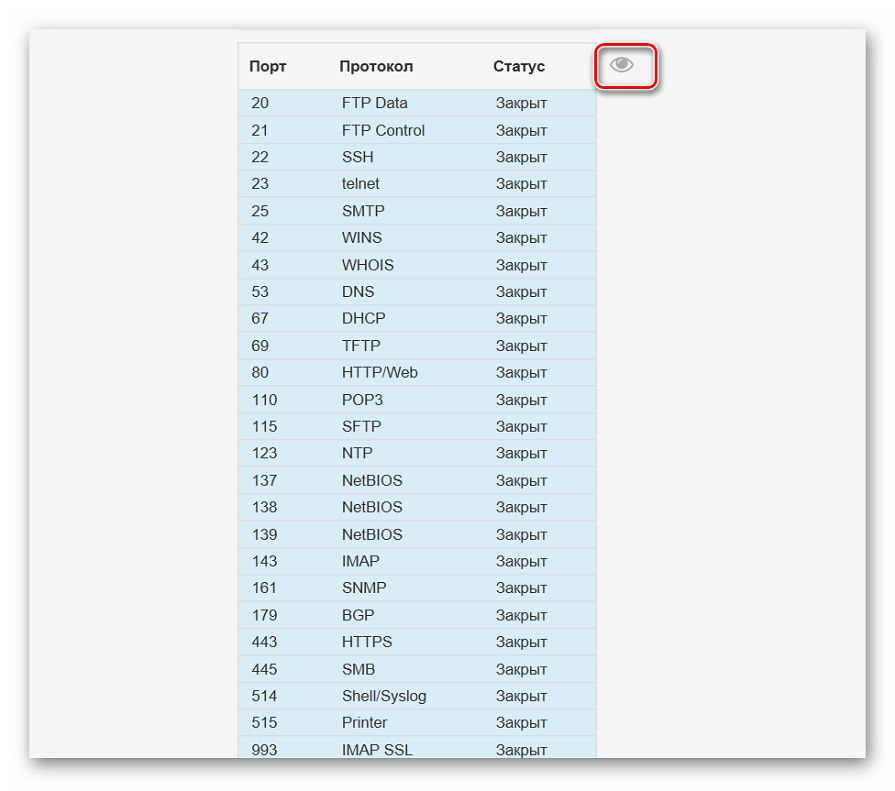Select the POP3 protocol cell
Screen dimensions: 895x791
point(362,399)
